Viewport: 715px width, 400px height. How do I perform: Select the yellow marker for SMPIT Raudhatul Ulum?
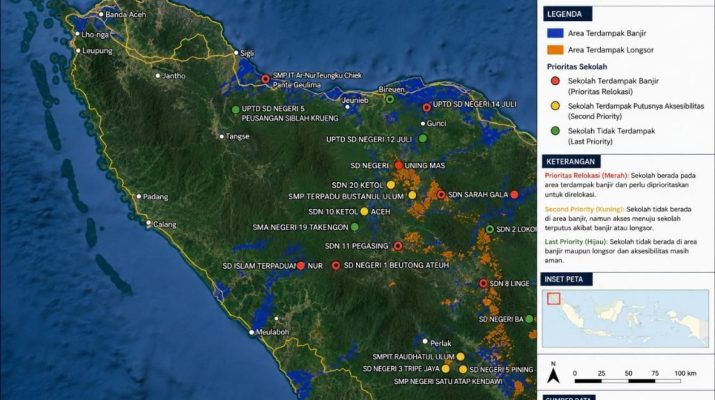click(461, 357)
